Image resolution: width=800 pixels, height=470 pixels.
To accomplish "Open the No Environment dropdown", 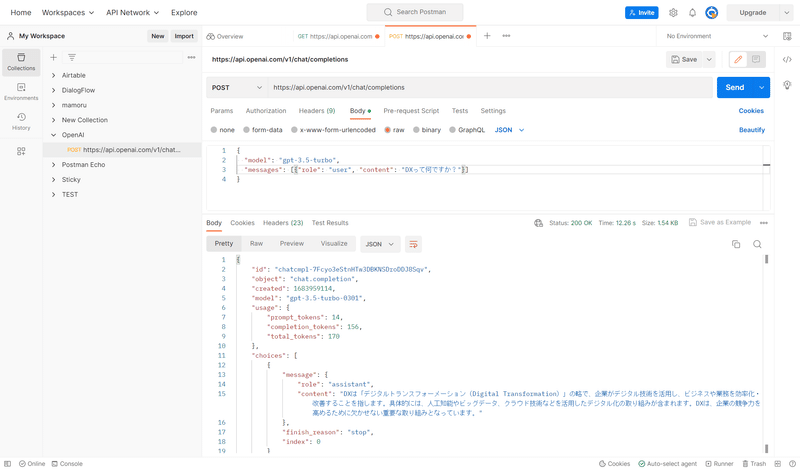I will pos(716,36).
